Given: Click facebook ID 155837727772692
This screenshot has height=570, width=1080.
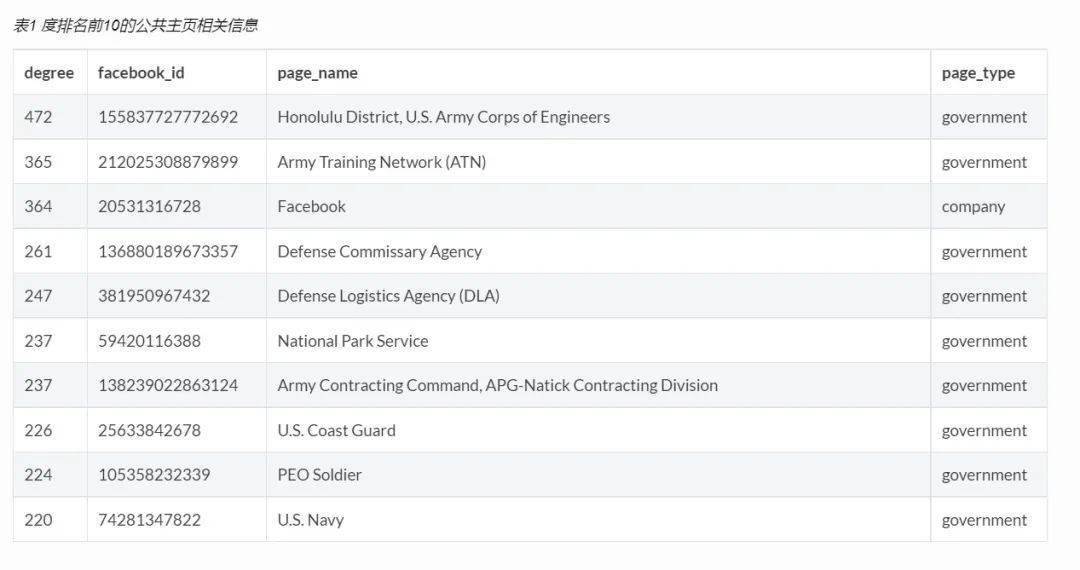Looking at the screenshot, I should [168, 117].
